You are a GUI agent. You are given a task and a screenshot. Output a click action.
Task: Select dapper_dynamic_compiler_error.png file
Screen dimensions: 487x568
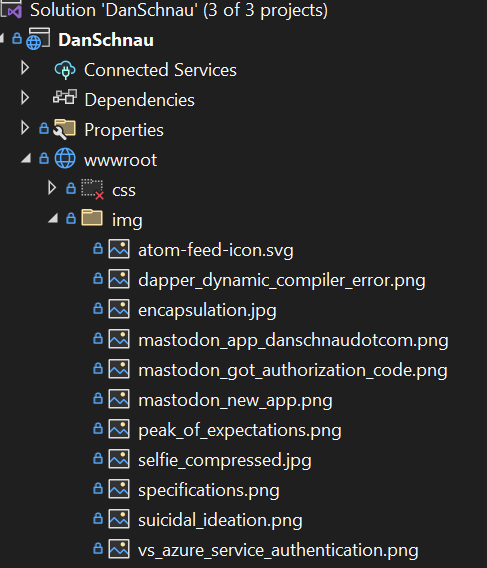[x=282, y=280]
